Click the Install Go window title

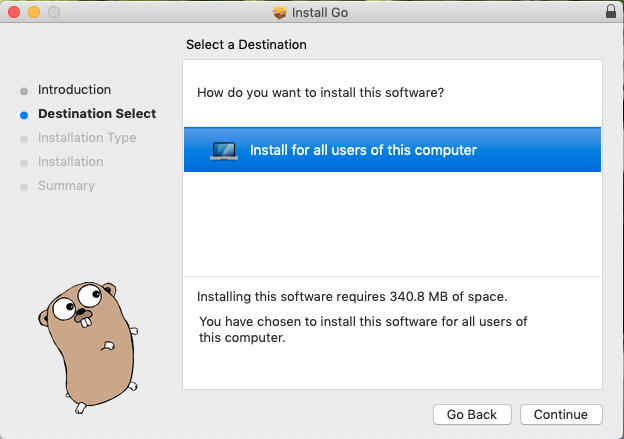click(320, 13)
